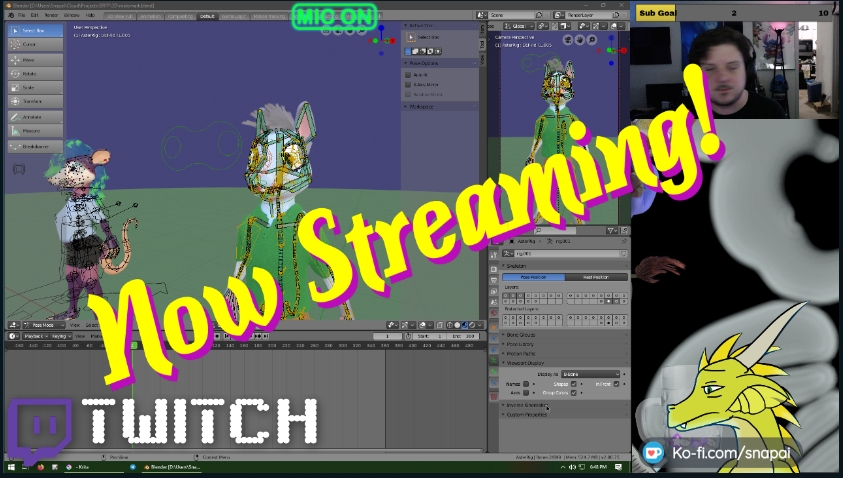The image size is (843, 478).
Task: Open the Windows Start menu
Action: coord(11,467)
